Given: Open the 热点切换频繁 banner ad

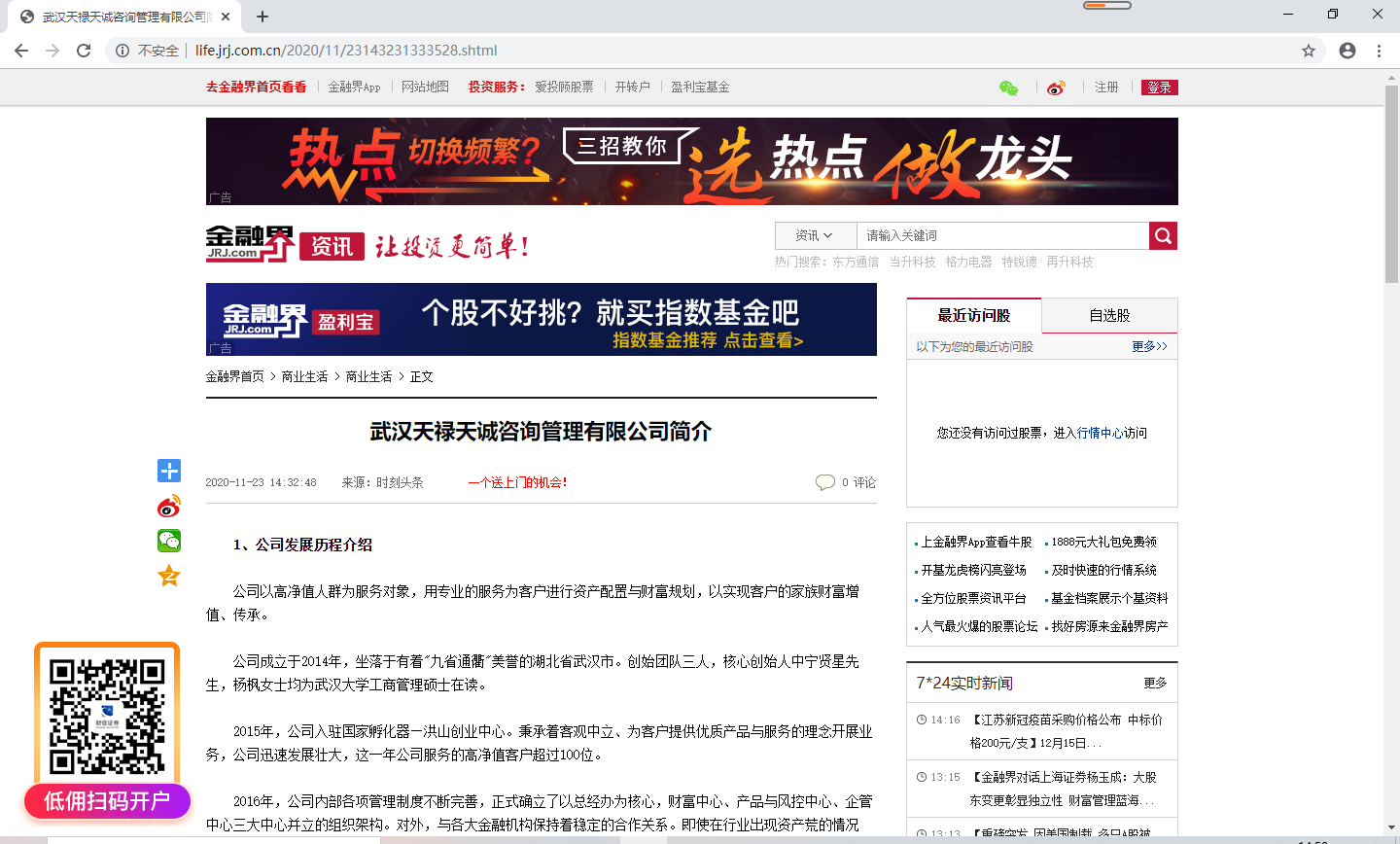Looking at the screenshot, I should (692, 161).
